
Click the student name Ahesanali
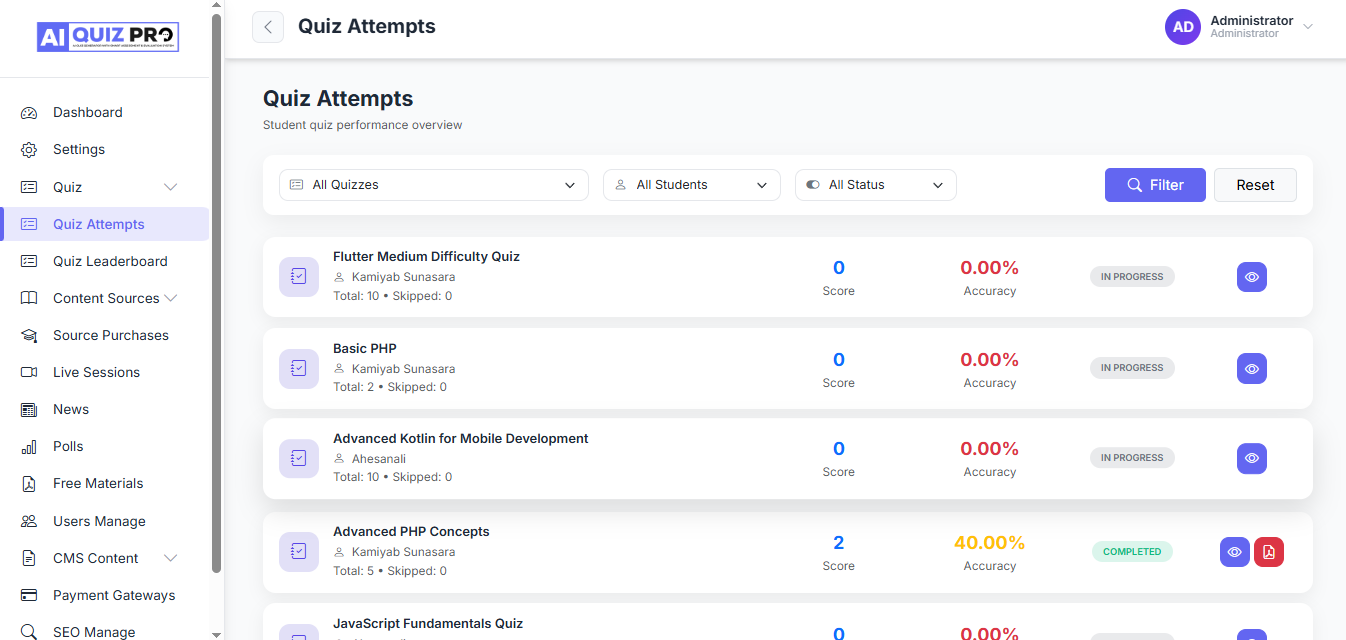(379, 459)
